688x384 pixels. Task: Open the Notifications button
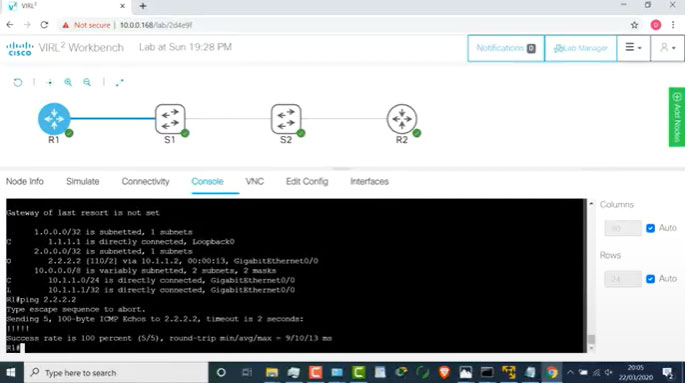coord(506,48)
